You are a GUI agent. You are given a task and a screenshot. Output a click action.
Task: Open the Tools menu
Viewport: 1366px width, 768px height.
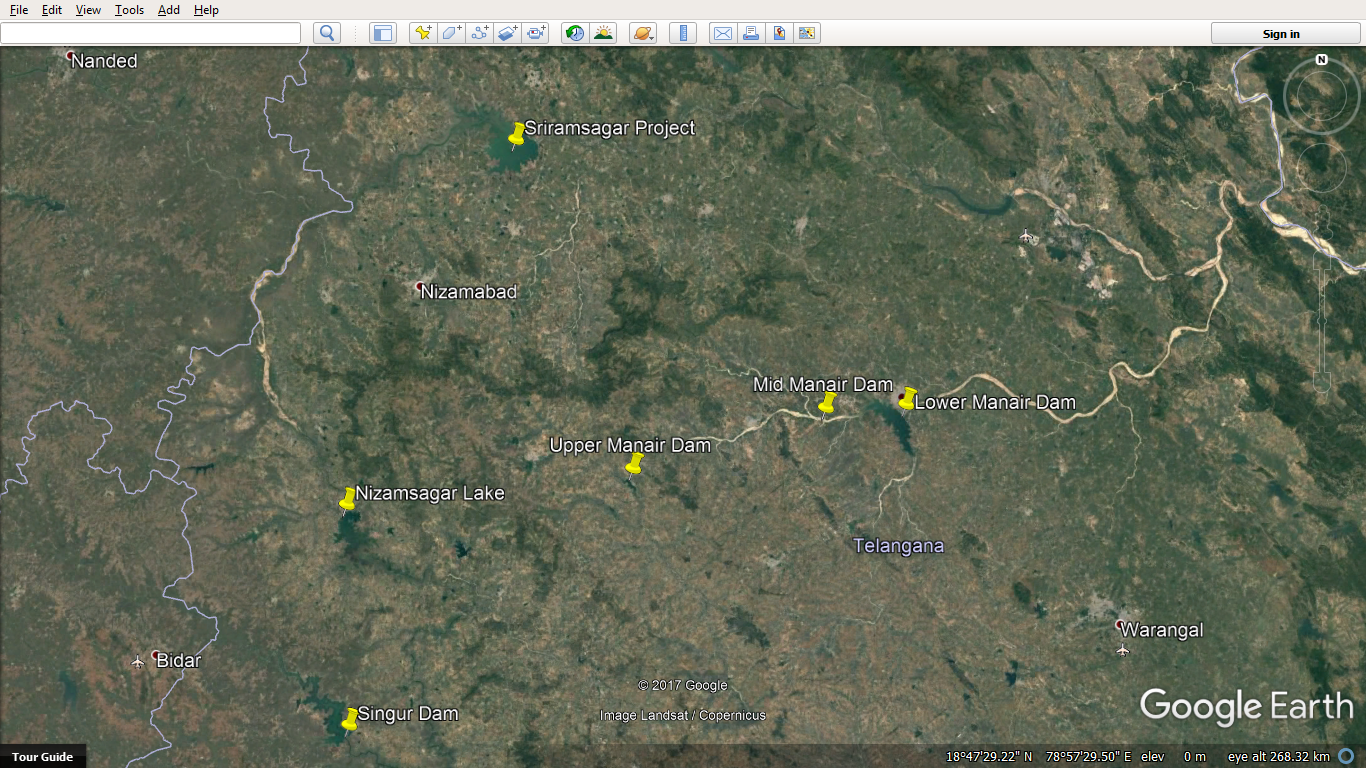pos(128,9)
